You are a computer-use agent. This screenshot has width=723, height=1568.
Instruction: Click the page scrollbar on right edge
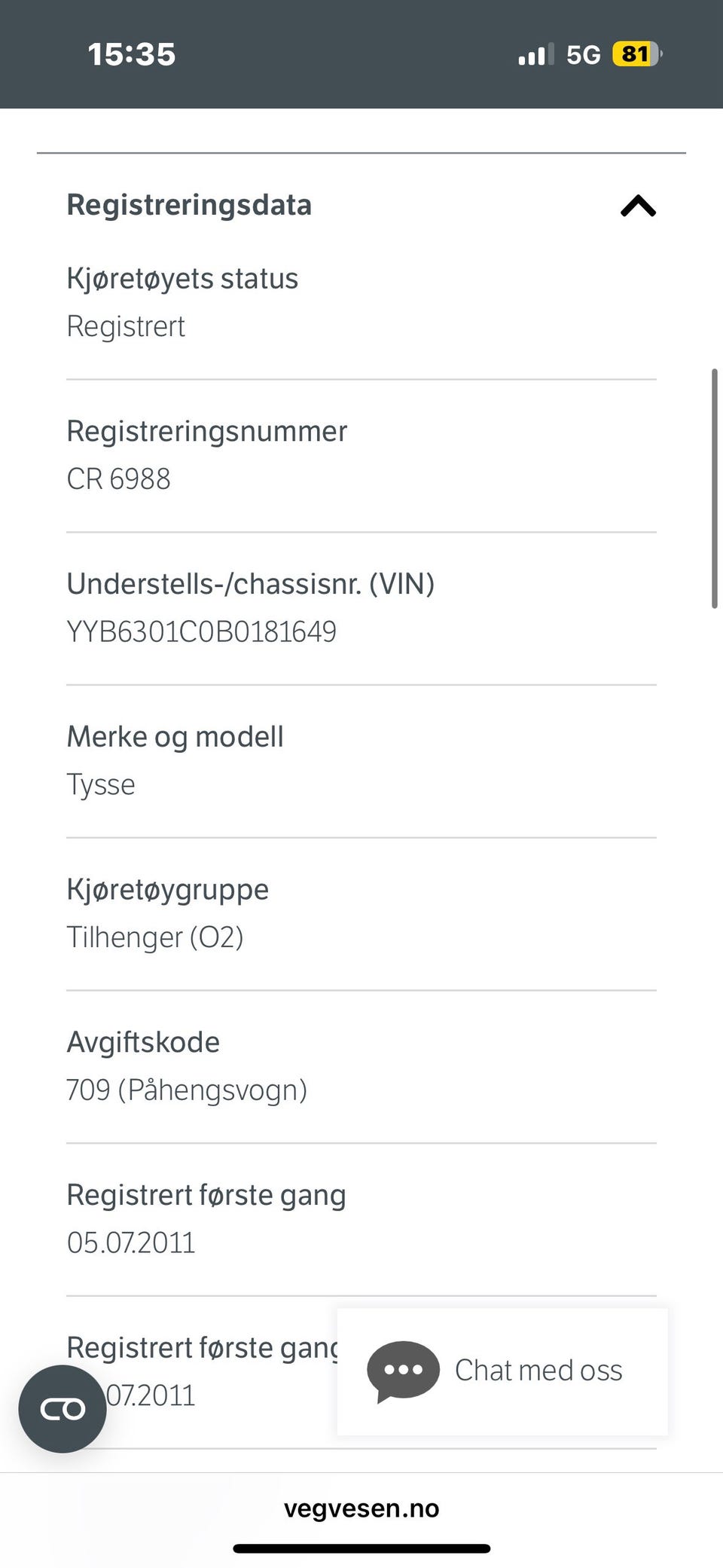point(714,488)
